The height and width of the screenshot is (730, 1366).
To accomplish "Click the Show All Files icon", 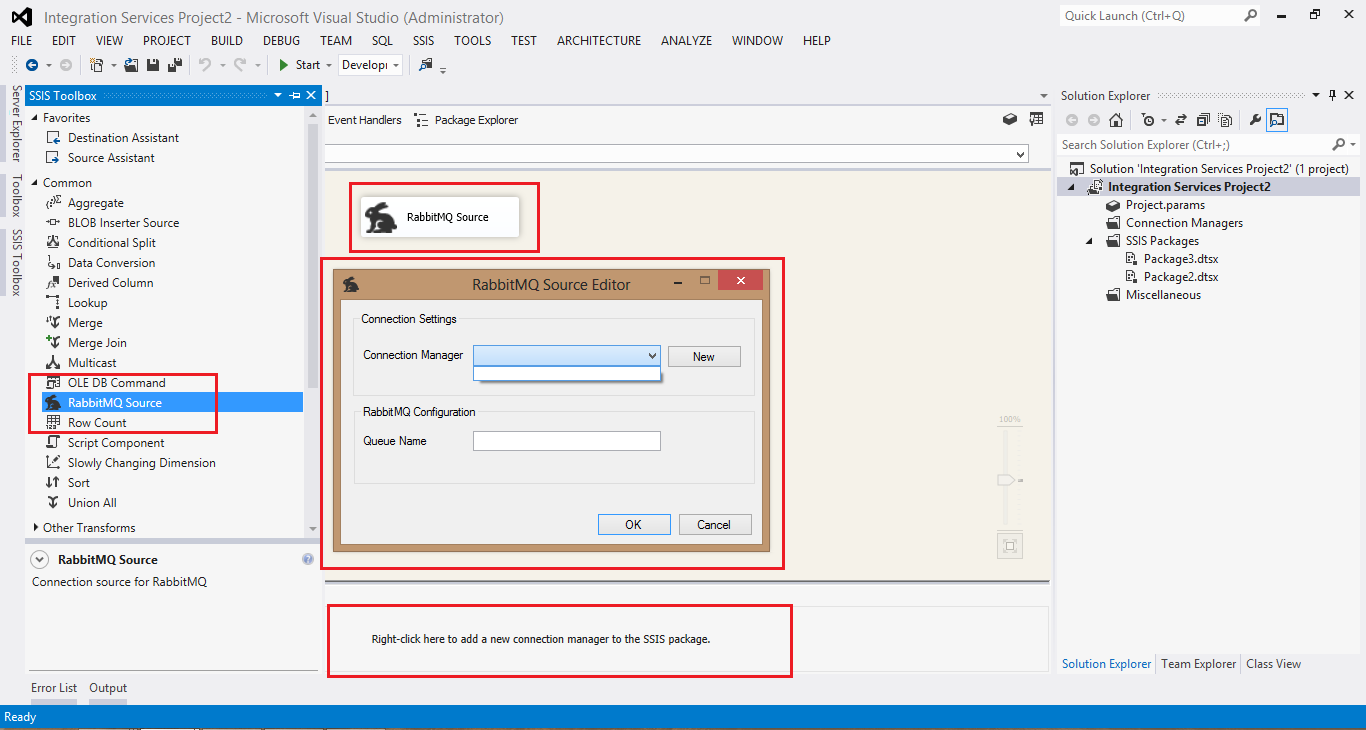I will [x=1225, y=120].
